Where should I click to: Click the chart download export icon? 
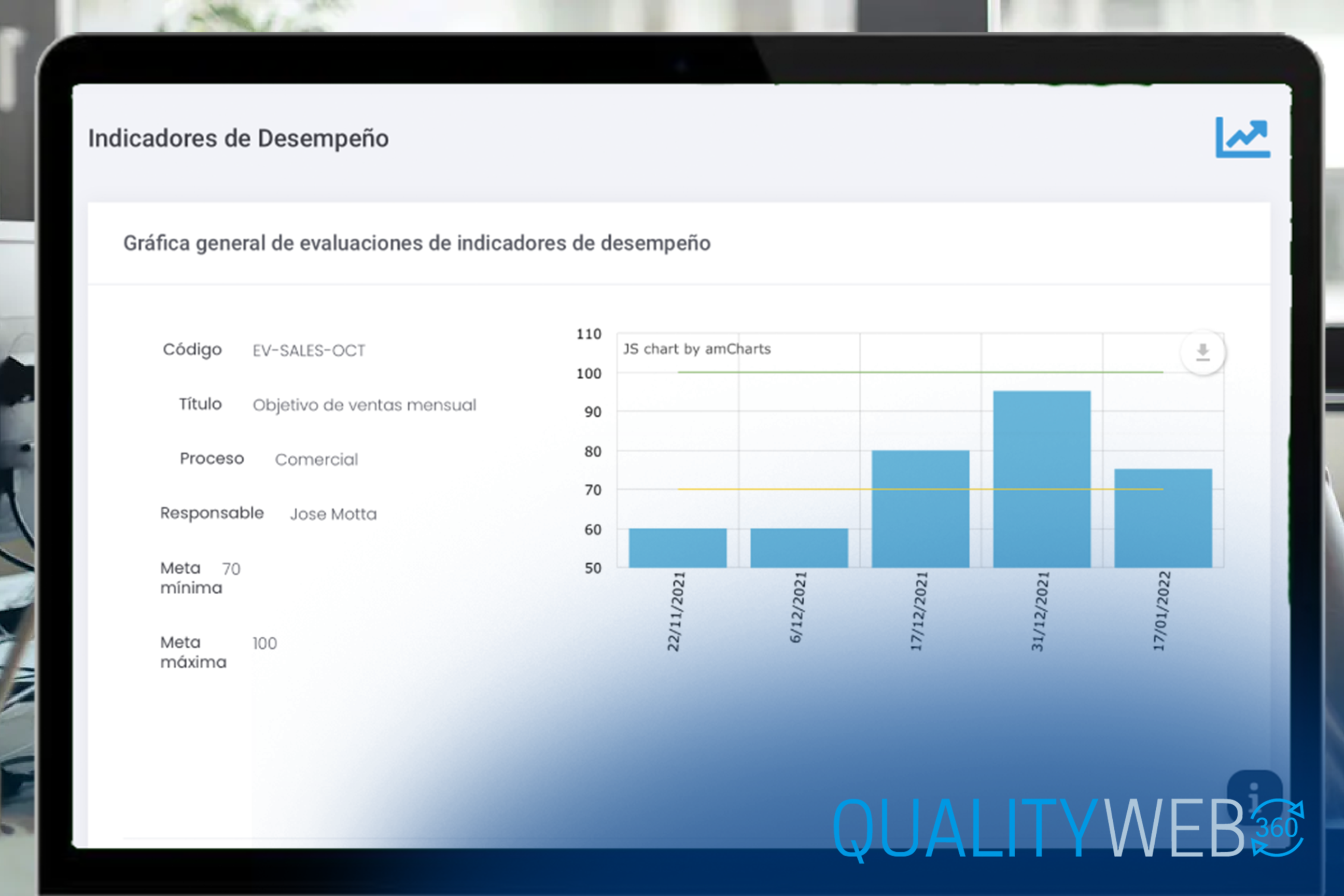click(x=1202, y=352)
